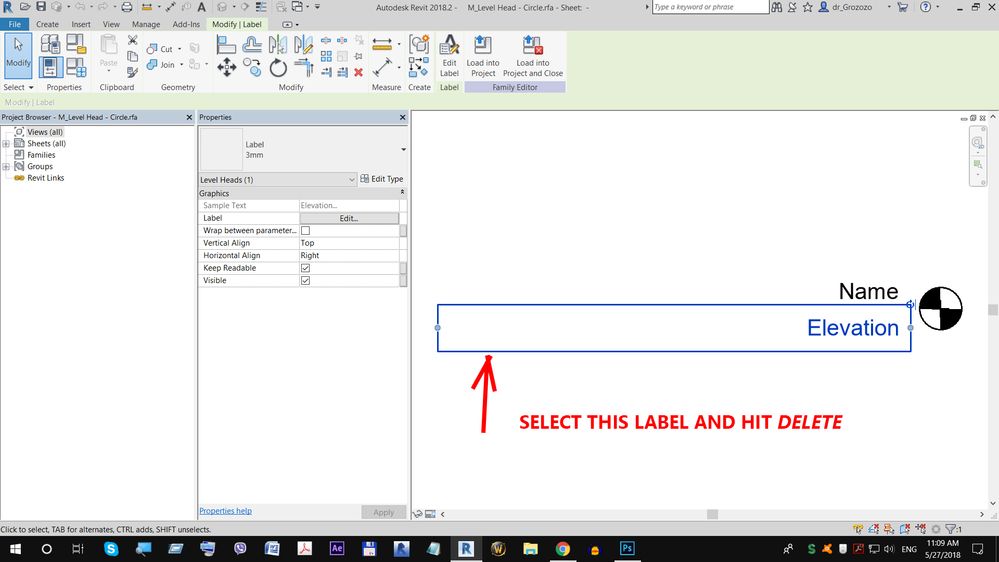Click Load into Project icon
This screenshot has width=999, height=562.
pos(482,56)
